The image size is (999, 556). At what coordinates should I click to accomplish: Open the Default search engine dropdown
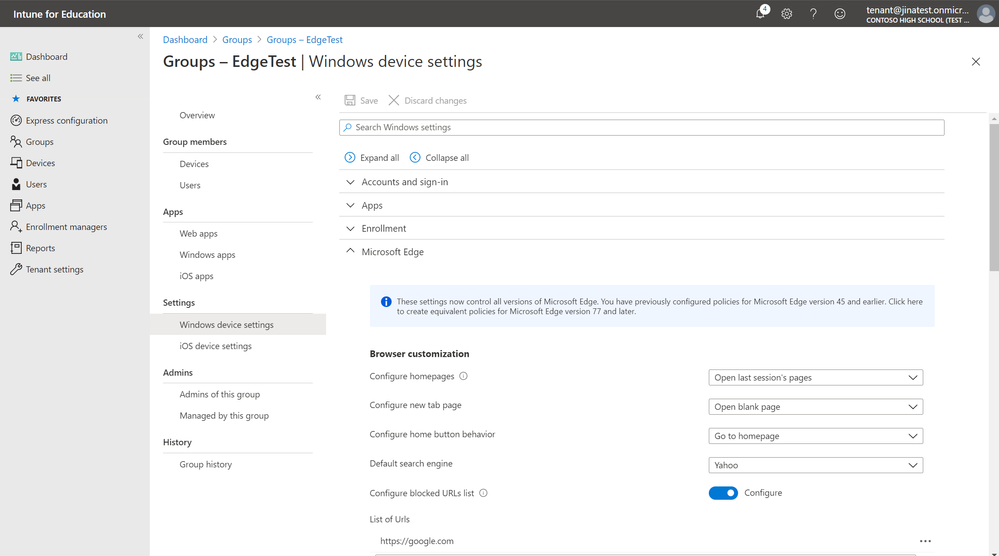pos(815,465)
